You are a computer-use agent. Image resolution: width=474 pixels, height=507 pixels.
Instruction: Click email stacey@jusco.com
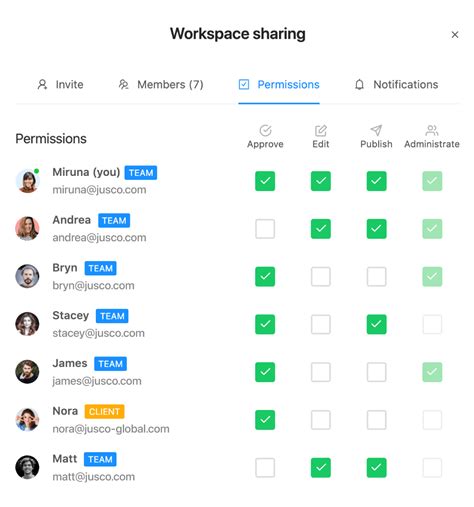99,333
